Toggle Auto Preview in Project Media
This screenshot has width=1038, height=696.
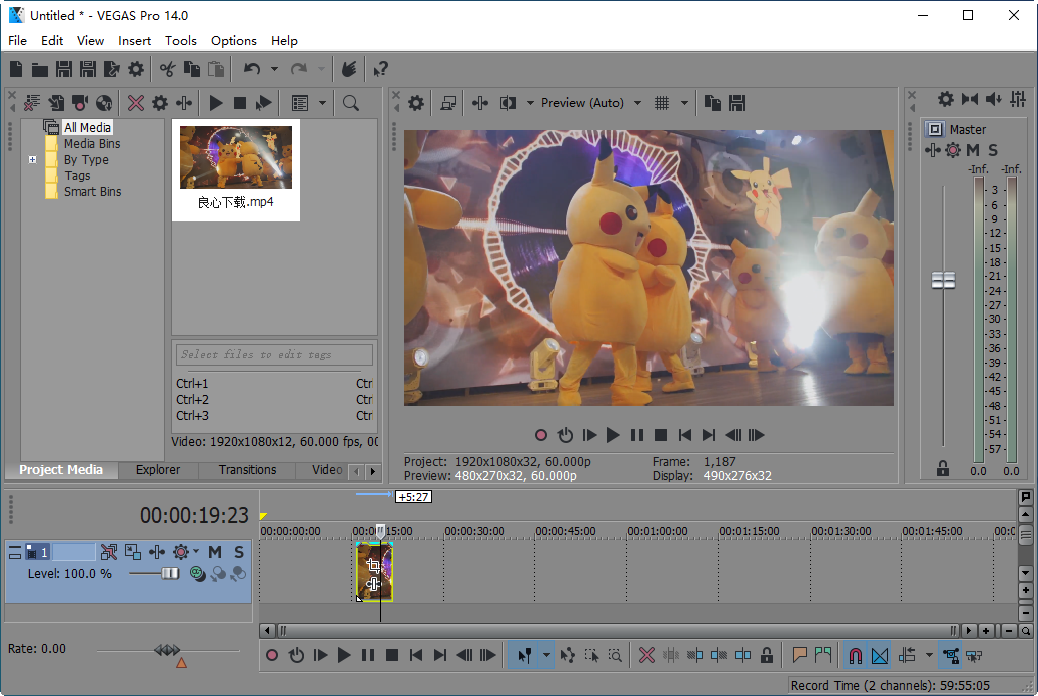[x=263, y=103]
